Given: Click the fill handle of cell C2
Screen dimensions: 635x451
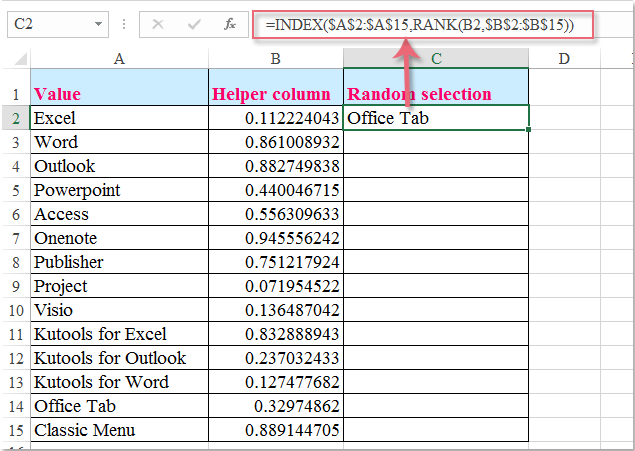Looking at the screenshot, I should (x=528, y=130).
